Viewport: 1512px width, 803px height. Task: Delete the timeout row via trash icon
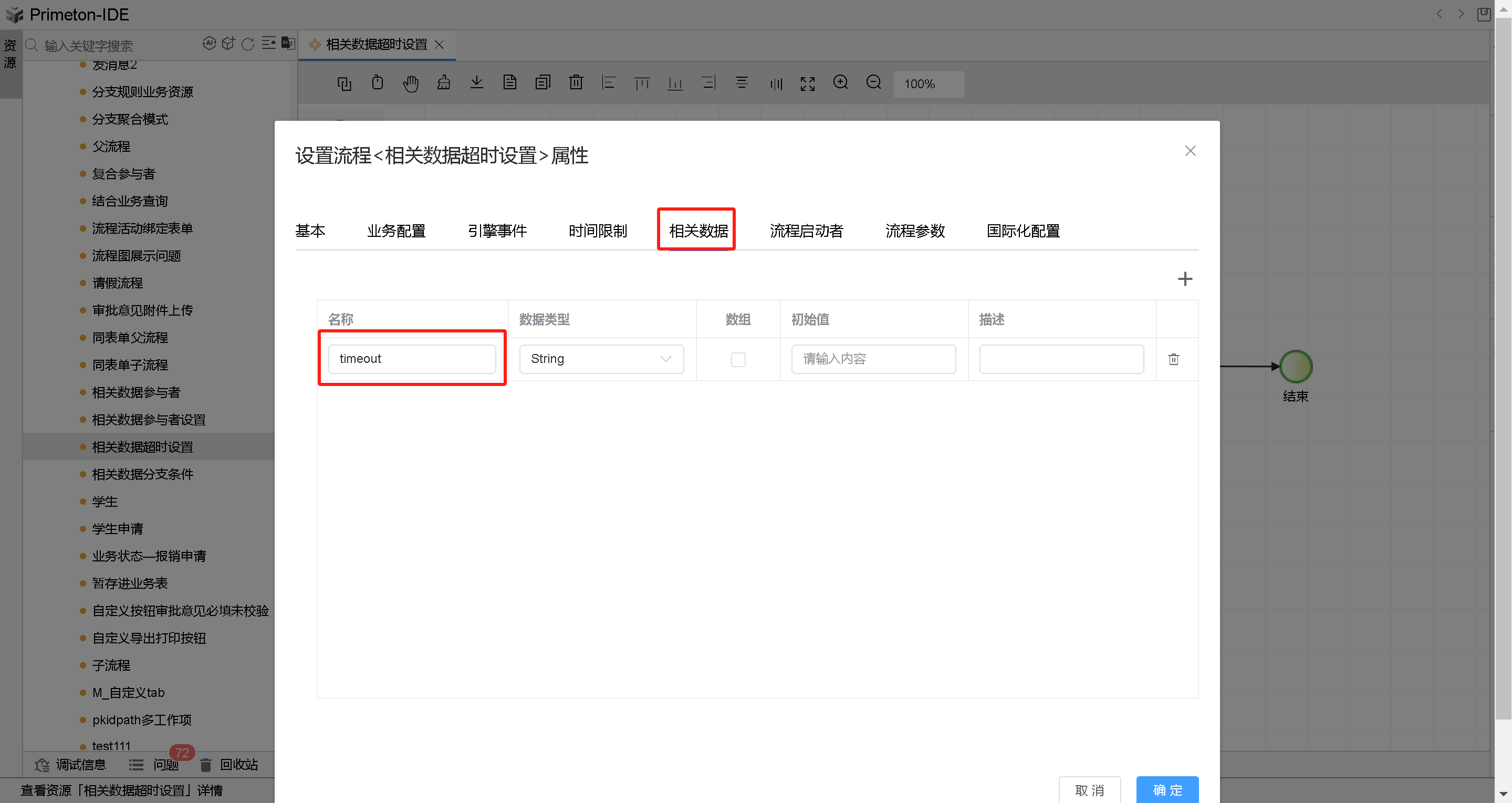pos(1174,359)
